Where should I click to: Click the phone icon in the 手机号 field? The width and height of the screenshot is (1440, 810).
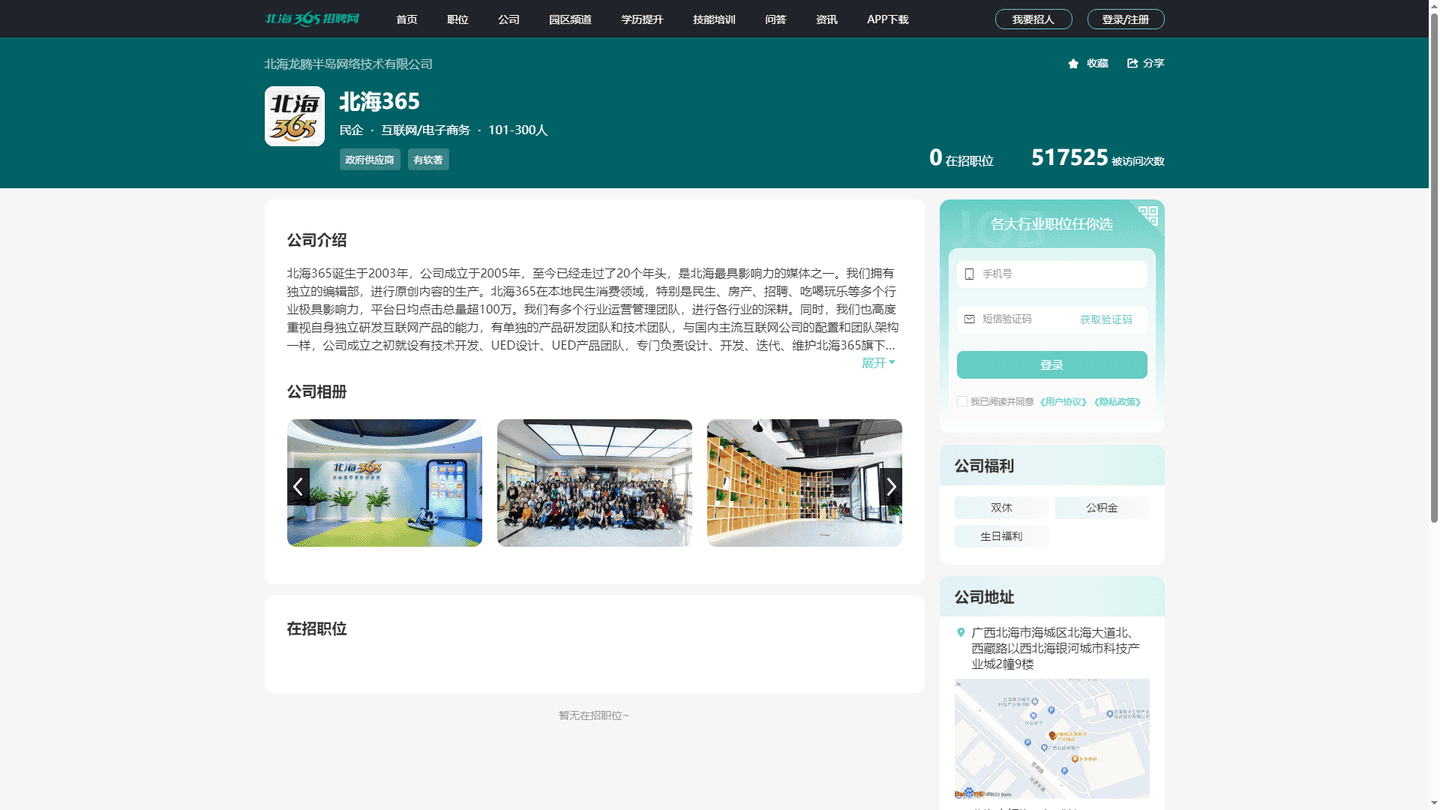pos(968,274)
